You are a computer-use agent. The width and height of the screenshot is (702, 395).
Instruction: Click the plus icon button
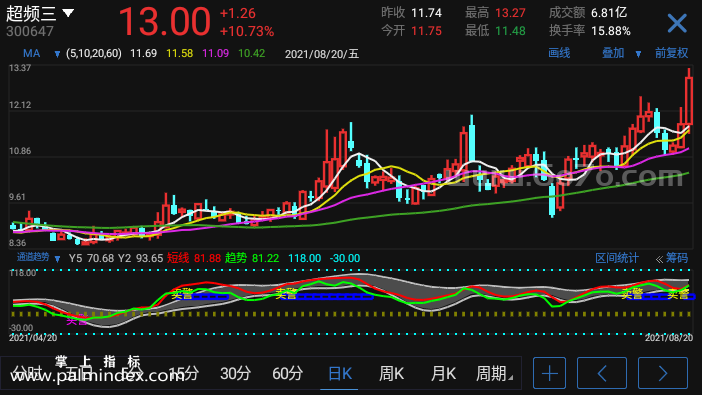(549, 373)
